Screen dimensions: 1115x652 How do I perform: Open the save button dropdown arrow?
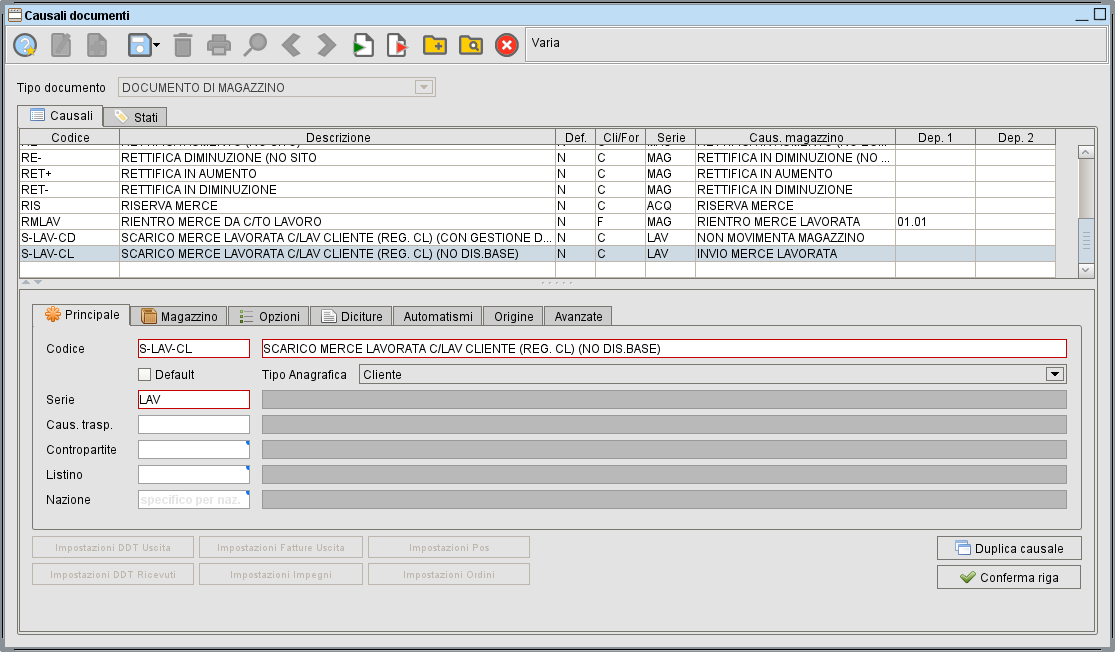[x=157, y=45]
